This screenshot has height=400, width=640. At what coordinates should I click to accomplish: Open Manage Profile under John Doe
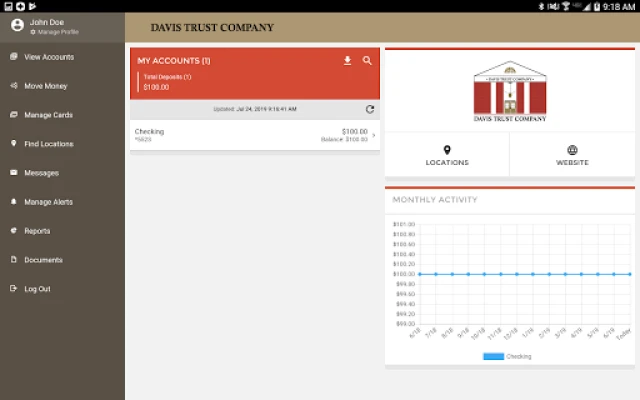[x=57, y=32]
